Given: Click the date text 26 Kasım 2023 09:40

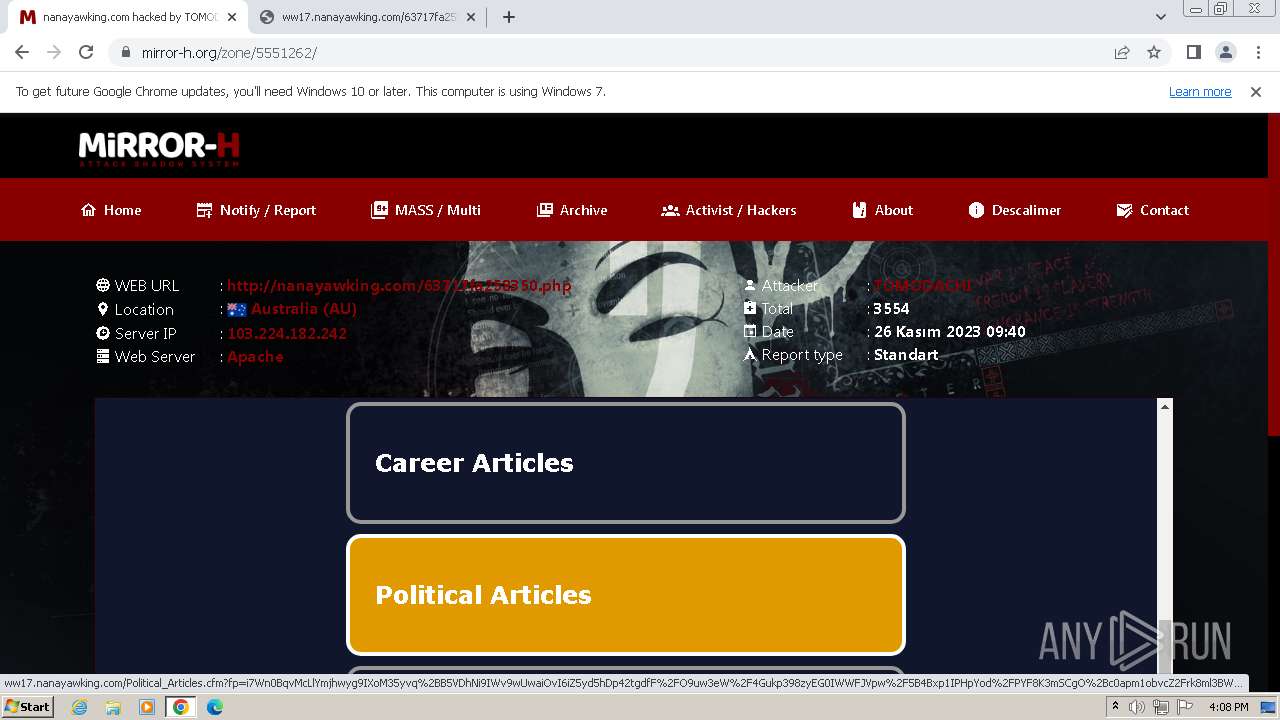Looking at the screenshot, I should click(x=950, y=332).
